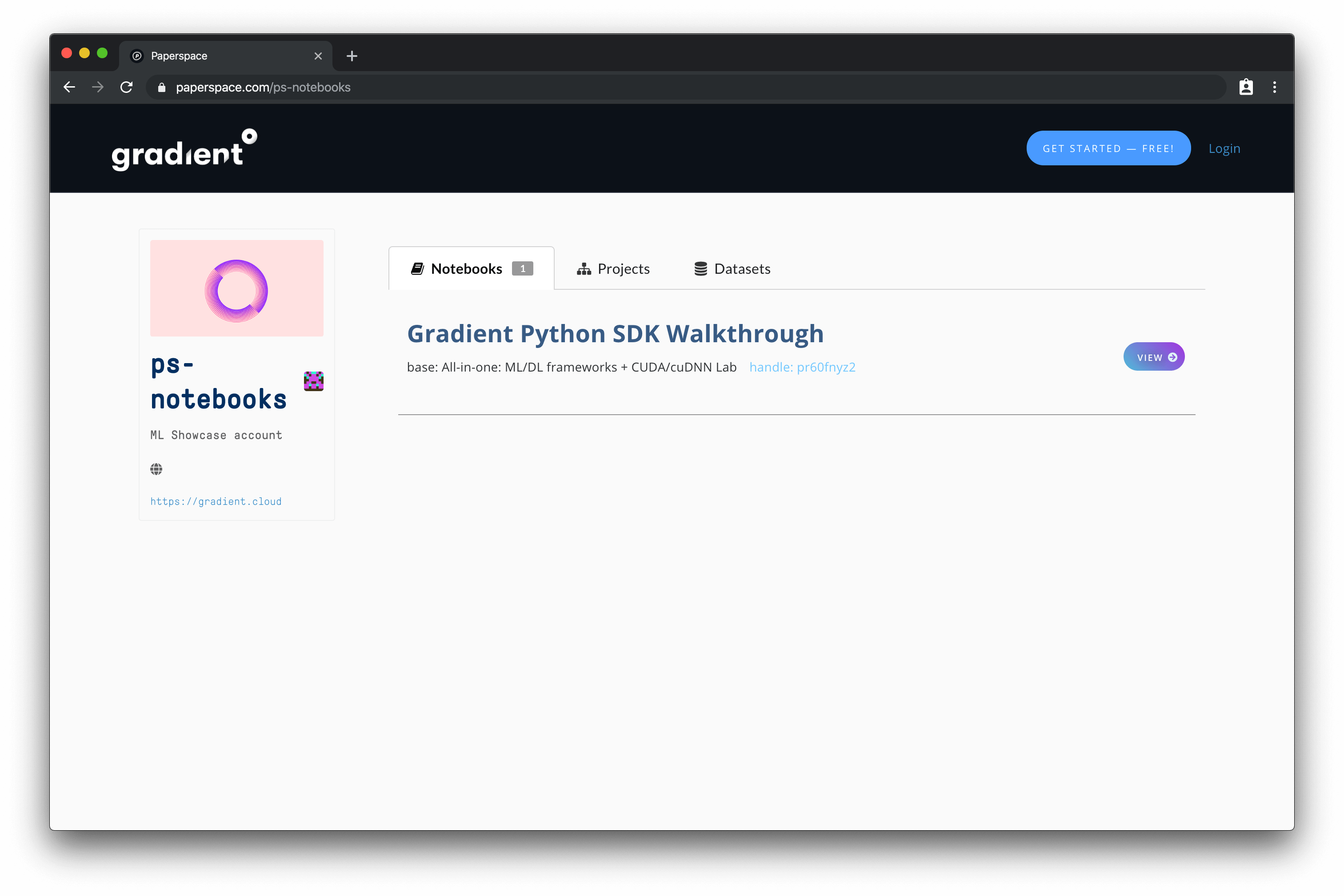
Task: Open the browser three-dot menu
Action: click(x=1274, y=87)
